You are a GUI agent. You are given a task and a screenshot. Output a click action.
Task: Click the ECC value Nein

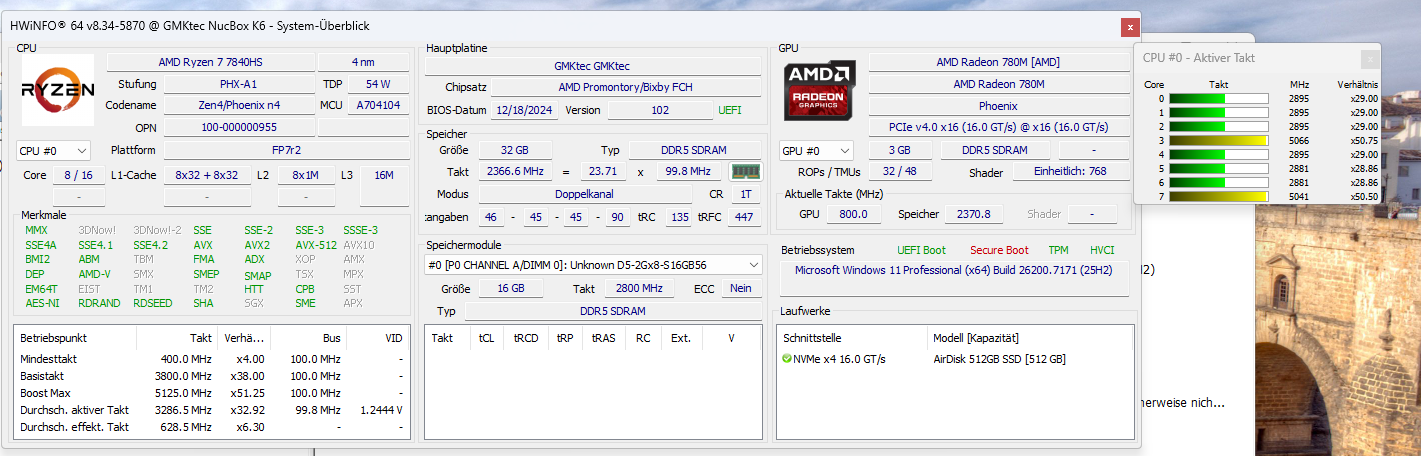tap(740, 288)
